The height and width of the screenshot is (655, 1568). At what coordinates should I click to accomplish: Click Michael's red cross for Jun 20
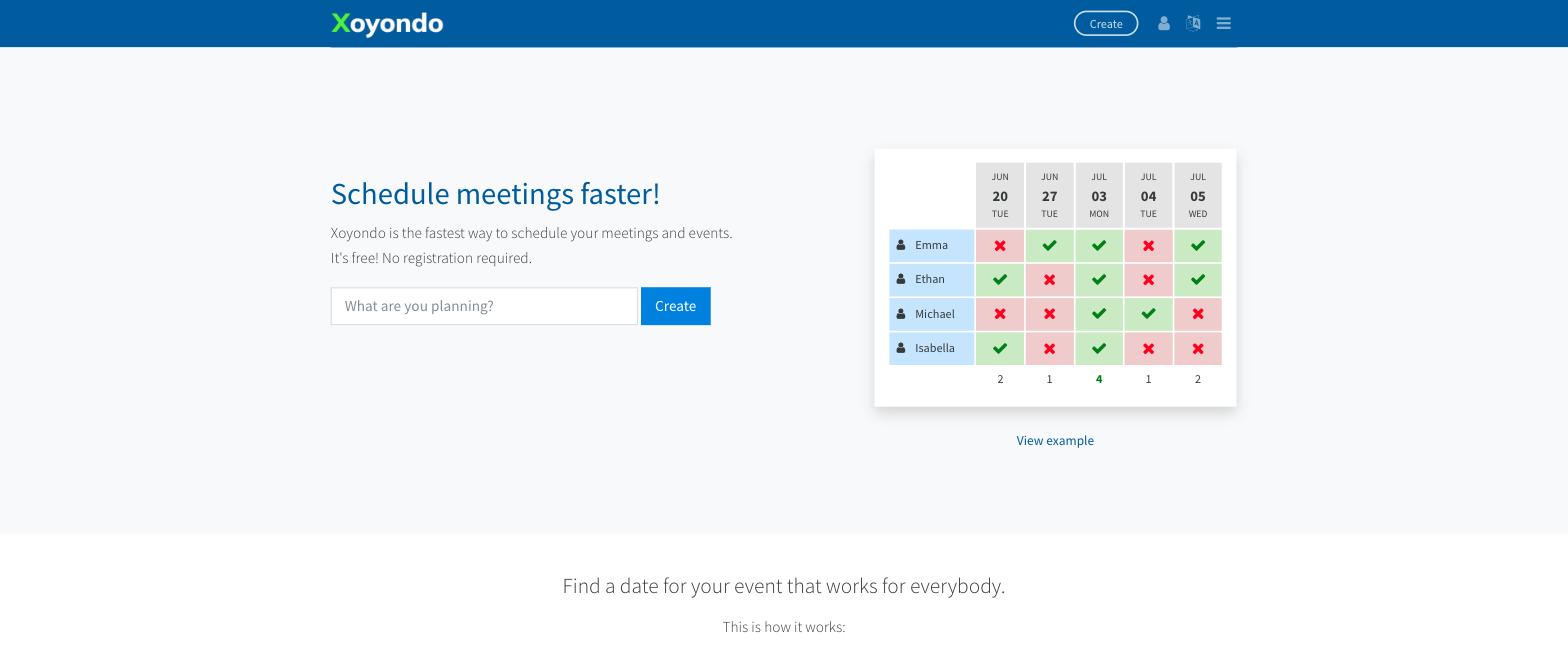coord(1000,314)
